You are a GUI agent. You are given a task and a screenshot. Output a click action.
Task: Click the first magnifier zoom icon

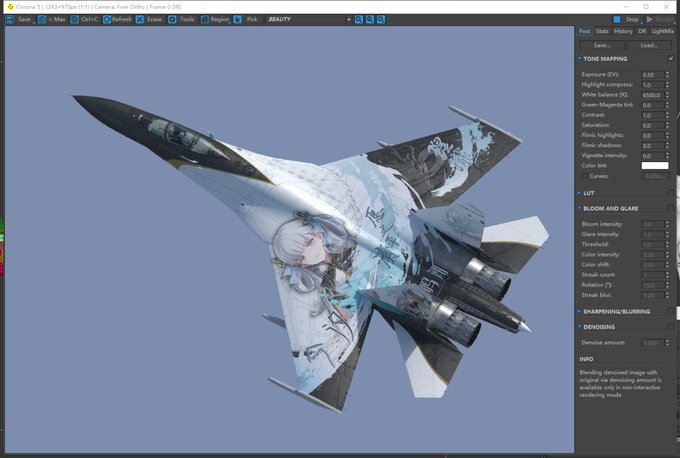[359, 20]
